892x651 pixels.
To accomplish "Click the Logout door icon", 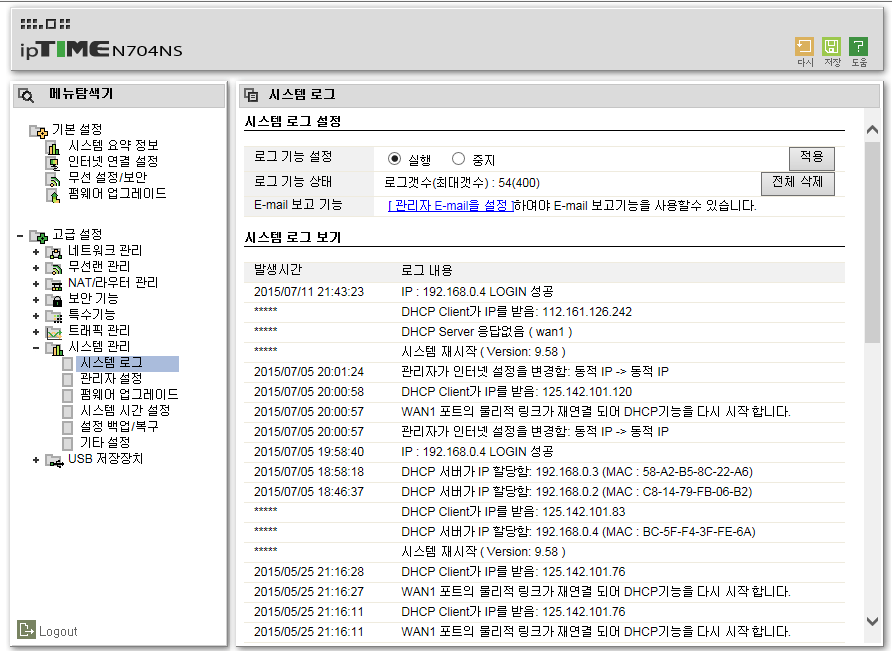I will pyautogui.click(x=26, y=629).
